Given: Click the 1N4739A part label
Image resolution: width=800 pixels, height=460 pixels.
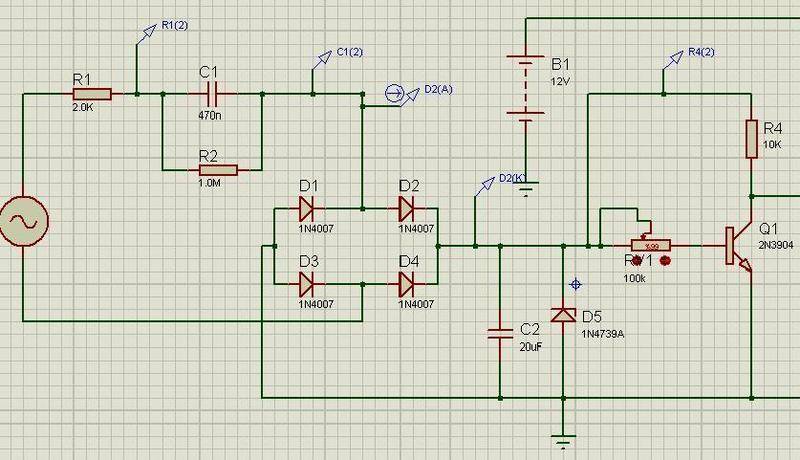Looking at the screenshot, I should [603, 334].
